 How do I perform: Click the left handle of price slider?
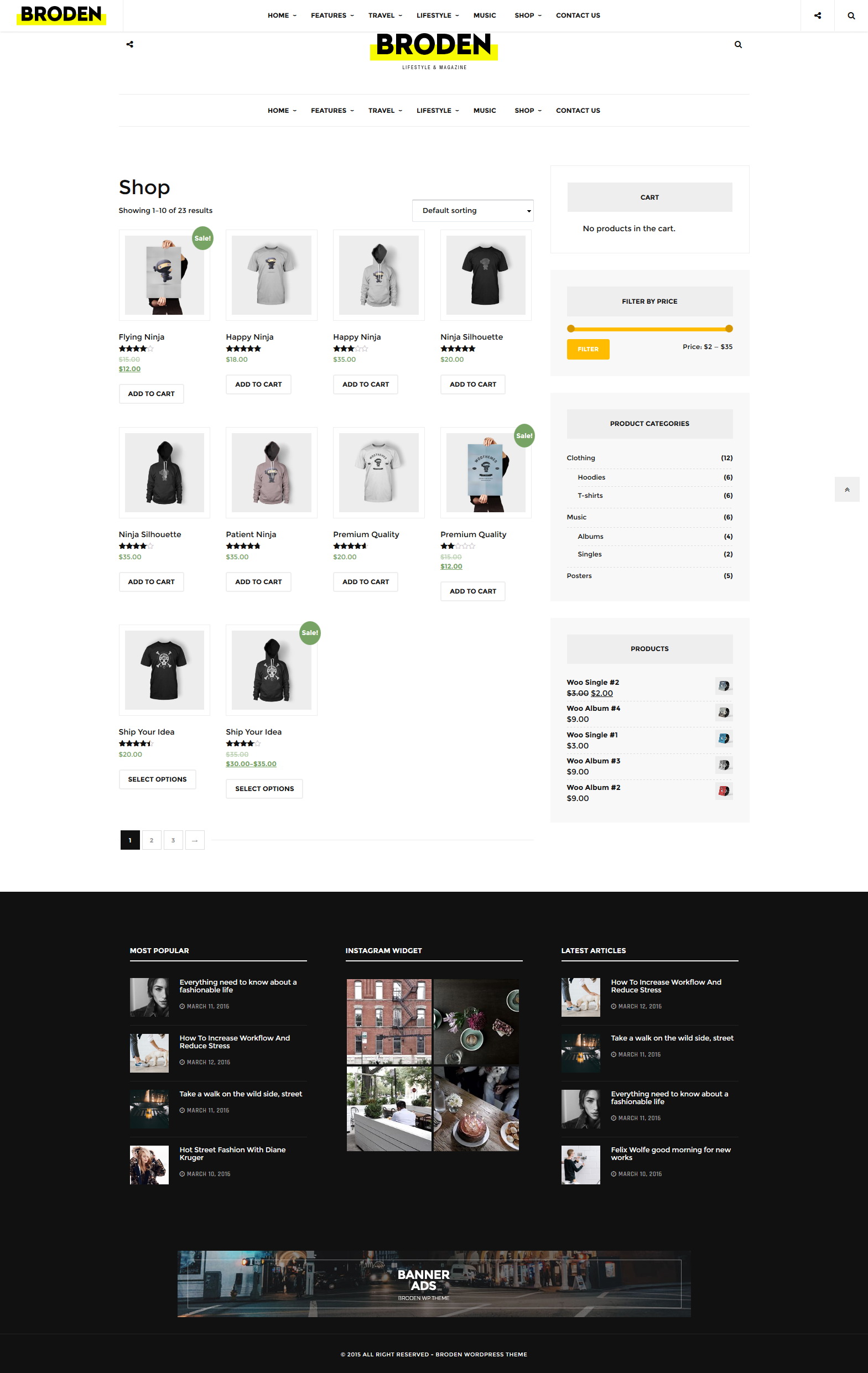click(571, 329)
